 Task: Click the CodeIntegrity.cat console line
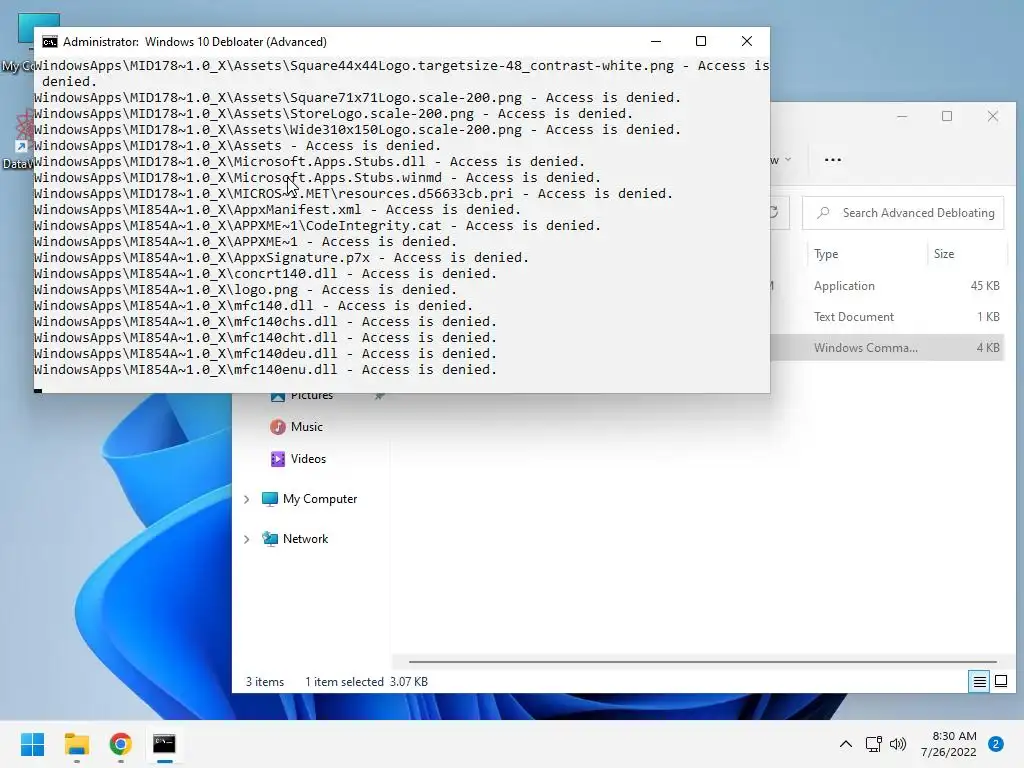tap(317, 226)
